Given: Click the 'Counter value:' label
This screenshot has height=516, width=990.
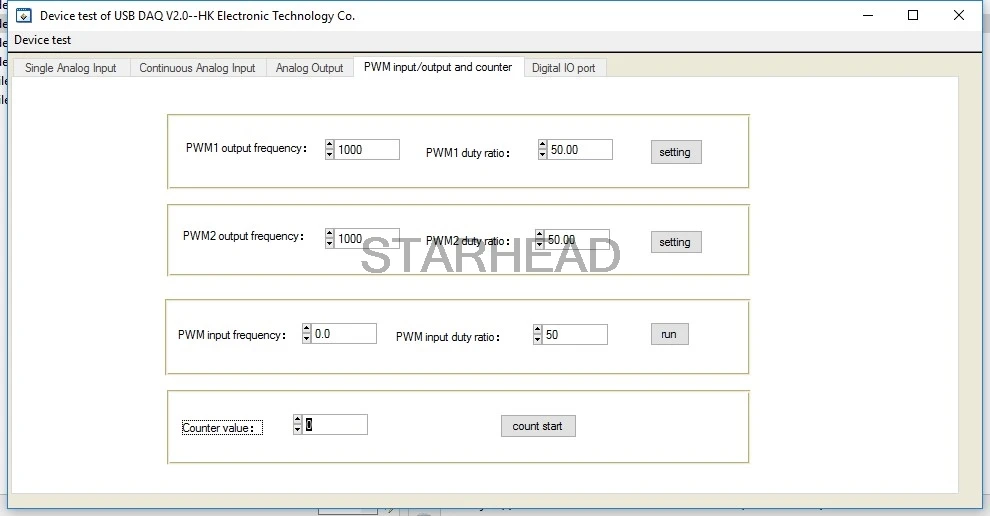Looking at the screenshot, I should (x=222, y=428).
